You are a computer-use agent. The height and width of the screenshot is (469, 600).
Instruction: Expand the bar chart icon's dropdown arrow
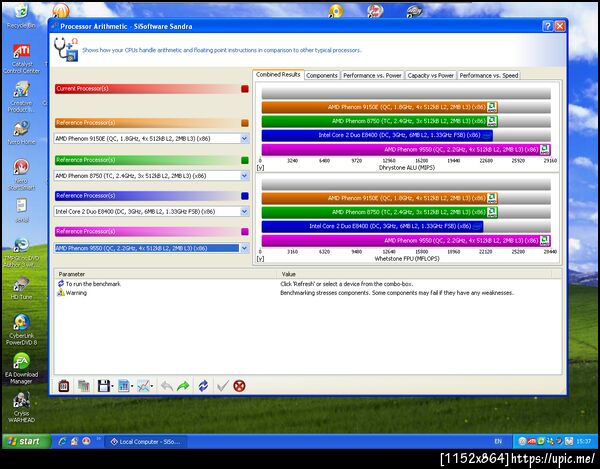pos(132,386)
